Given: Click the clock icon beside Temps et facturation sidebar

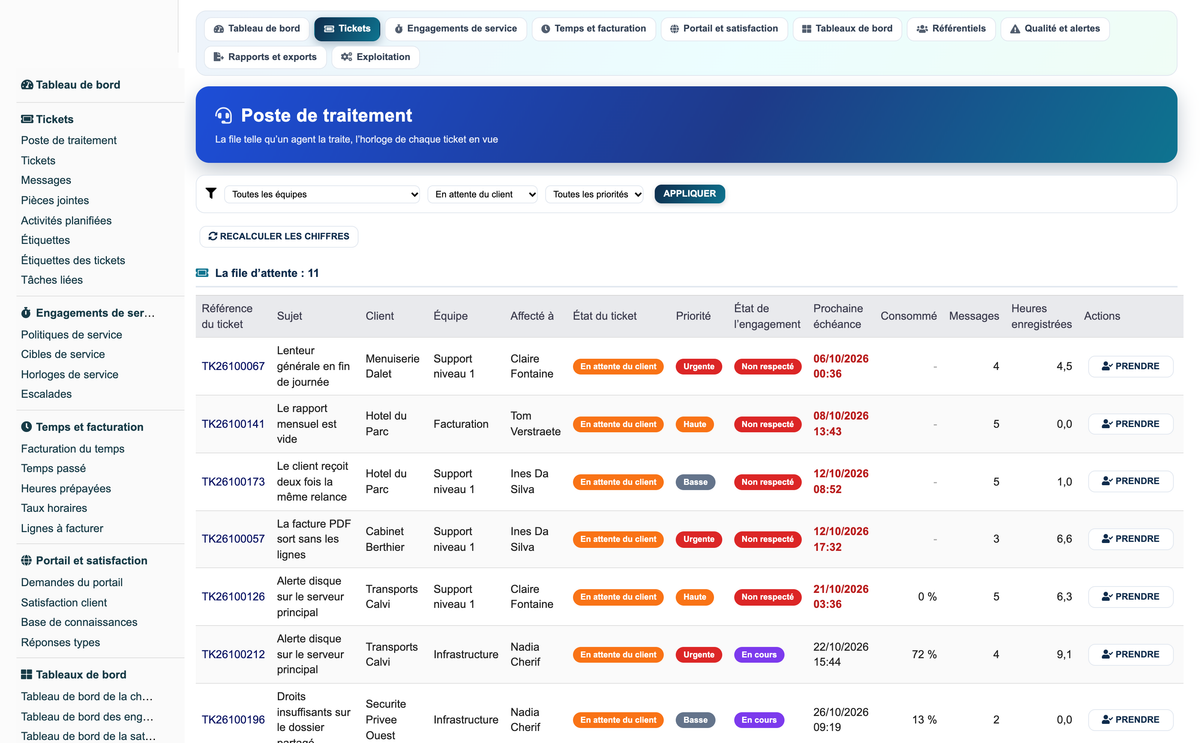Looking at the screenshot, I should pos(27,427).
